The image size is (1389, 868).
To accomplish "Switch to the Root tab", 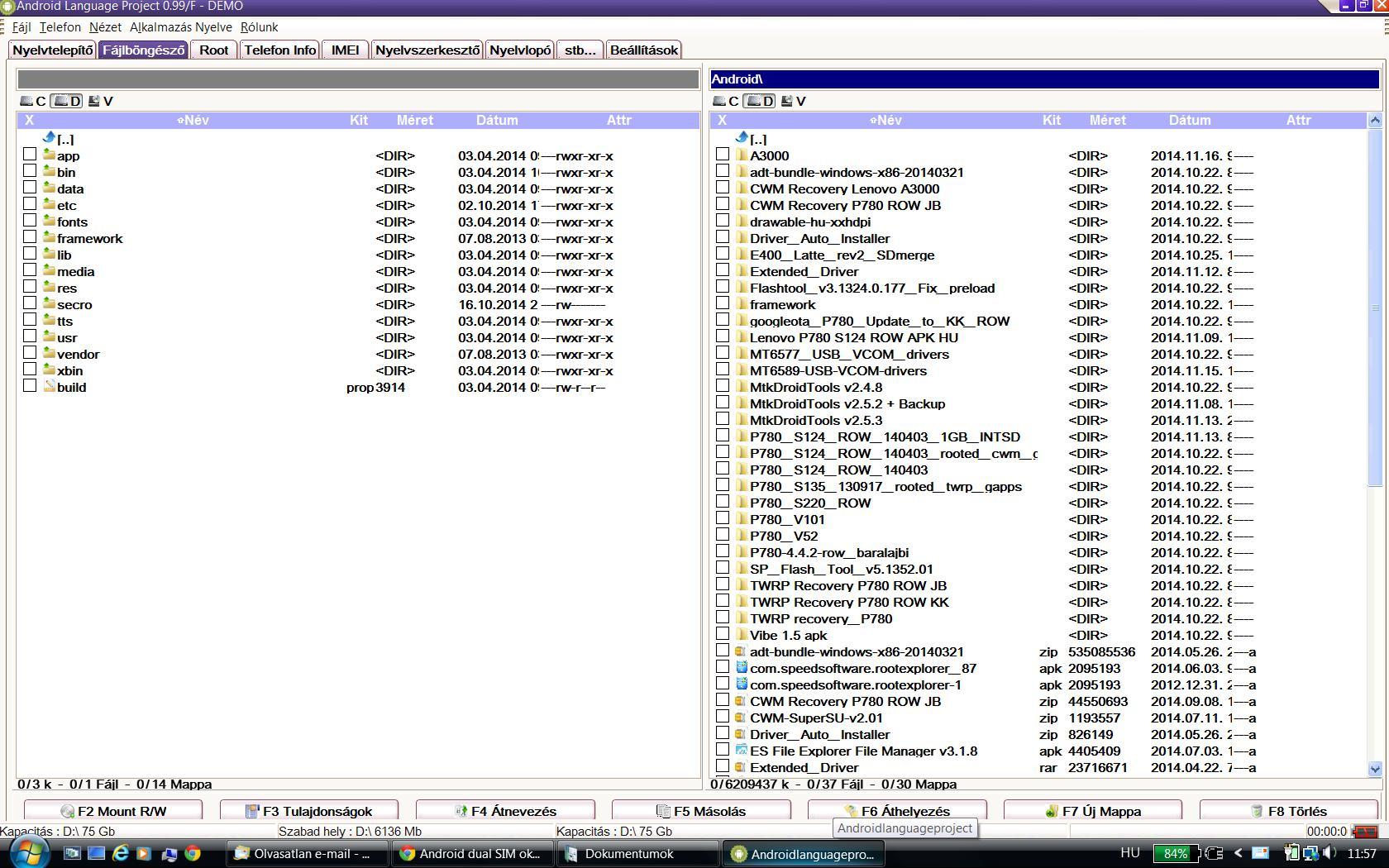I will point(213,50).
